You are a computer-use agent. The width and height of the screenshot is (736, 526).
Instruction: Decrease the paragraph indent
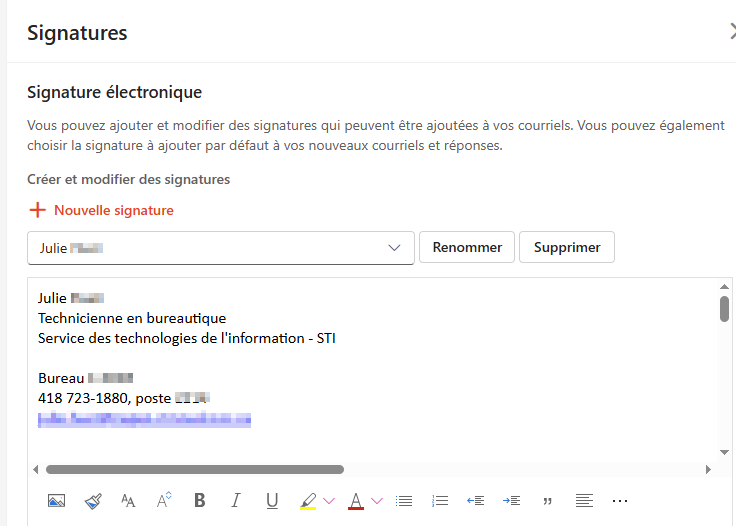point(475,501)
